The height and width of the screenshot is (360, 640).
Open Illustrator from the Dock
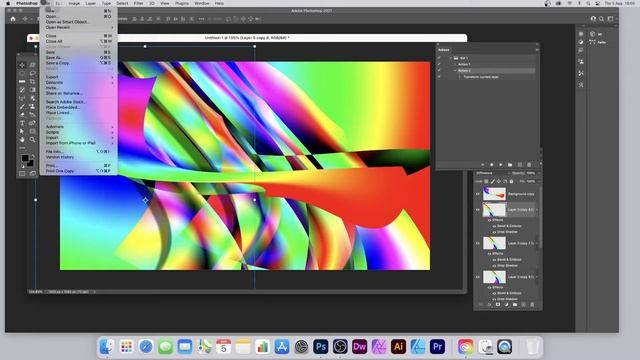point(398,347)
